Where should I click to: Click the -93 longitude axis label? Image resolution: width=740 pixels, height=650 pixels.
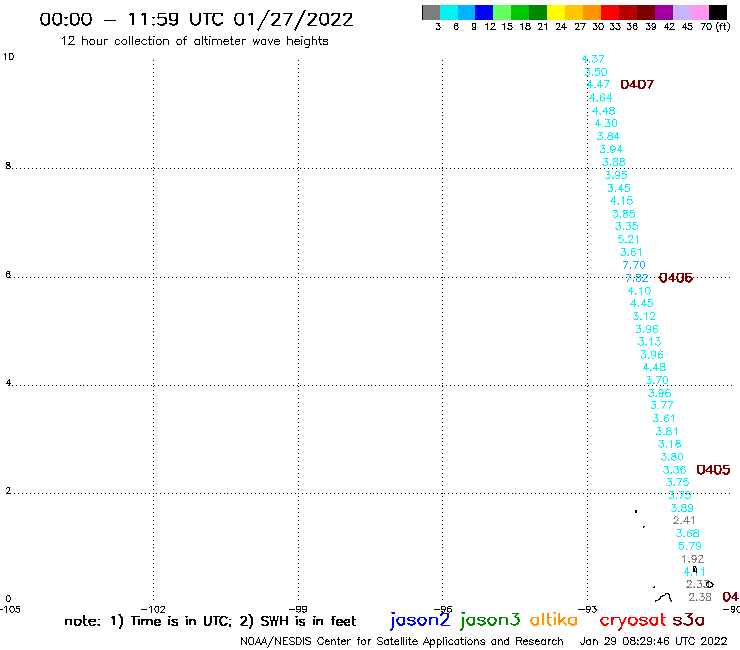(588, 609)
